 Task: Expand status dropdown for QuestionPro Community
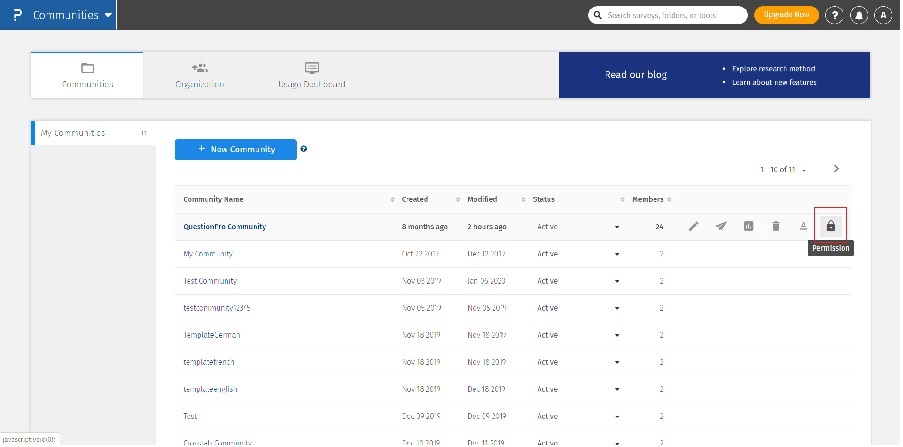616,227
